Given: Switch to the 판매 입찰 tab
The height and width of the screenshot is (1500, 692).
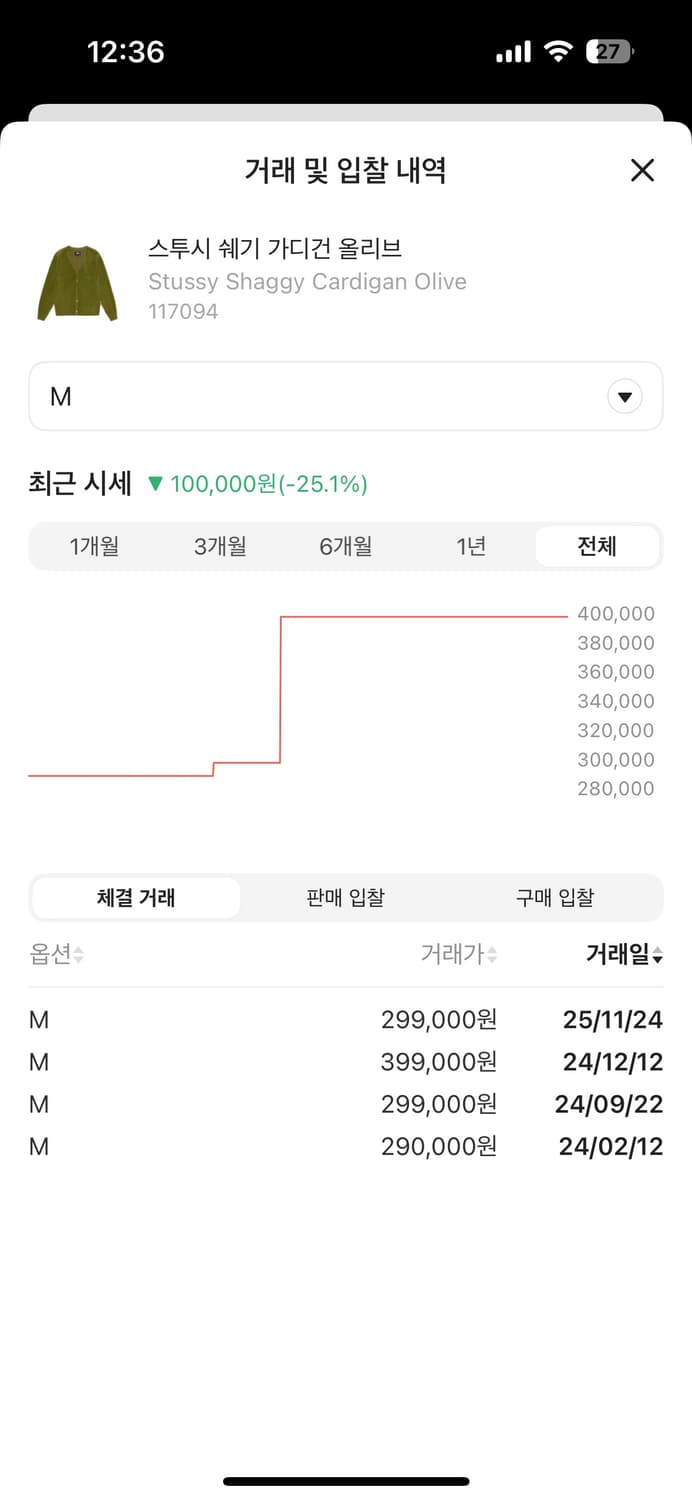Looking at the screenshot, I should coord(345,898).
